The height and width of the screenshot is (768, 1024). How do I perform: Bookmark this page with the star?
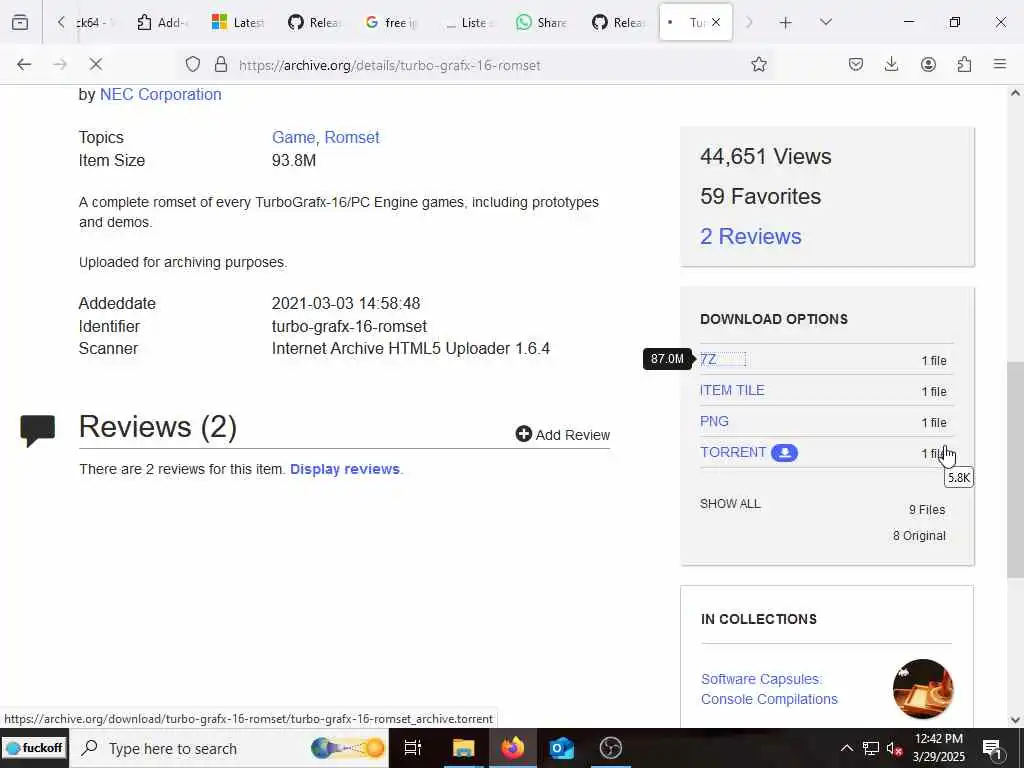[x=758, y=64]
